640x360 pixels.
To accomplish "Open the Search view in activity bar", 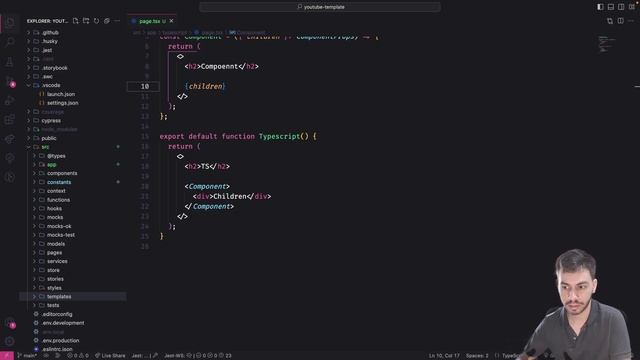I will pyautogui.click(x=10, y=42).
